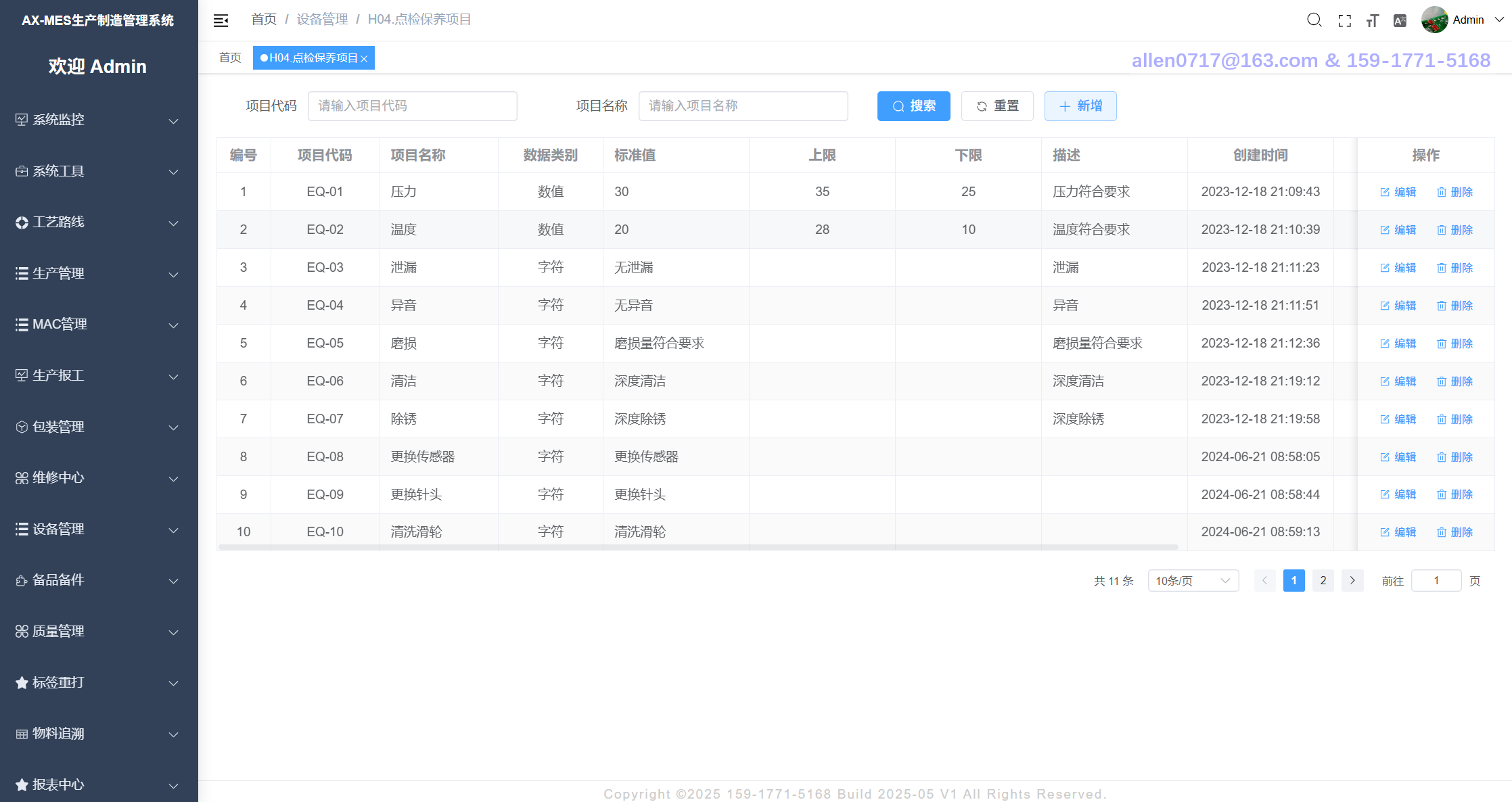Click the sidebar collapse hamburger icon
This screenshot has height=802, width=1512.
click(x=221, y=20)
